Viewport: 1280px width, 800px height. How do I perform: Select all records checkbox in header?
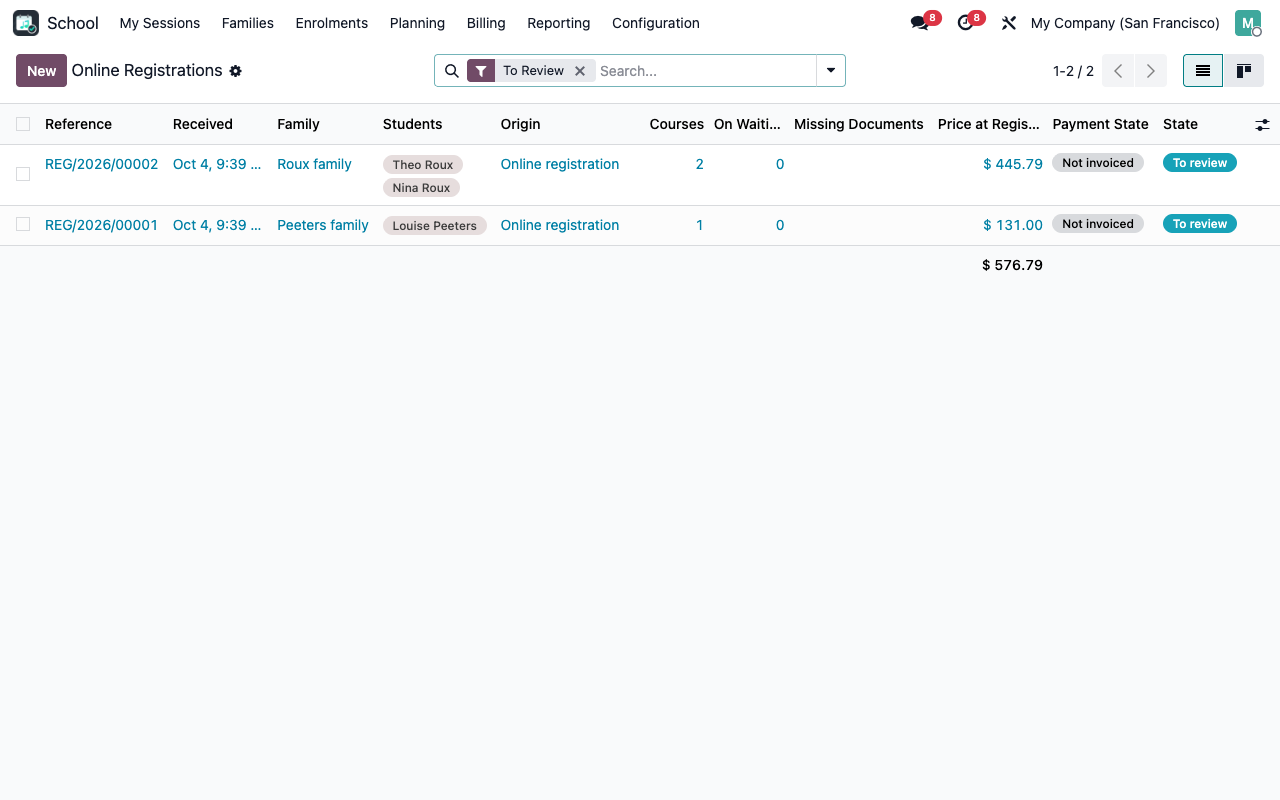pos(23,124)
